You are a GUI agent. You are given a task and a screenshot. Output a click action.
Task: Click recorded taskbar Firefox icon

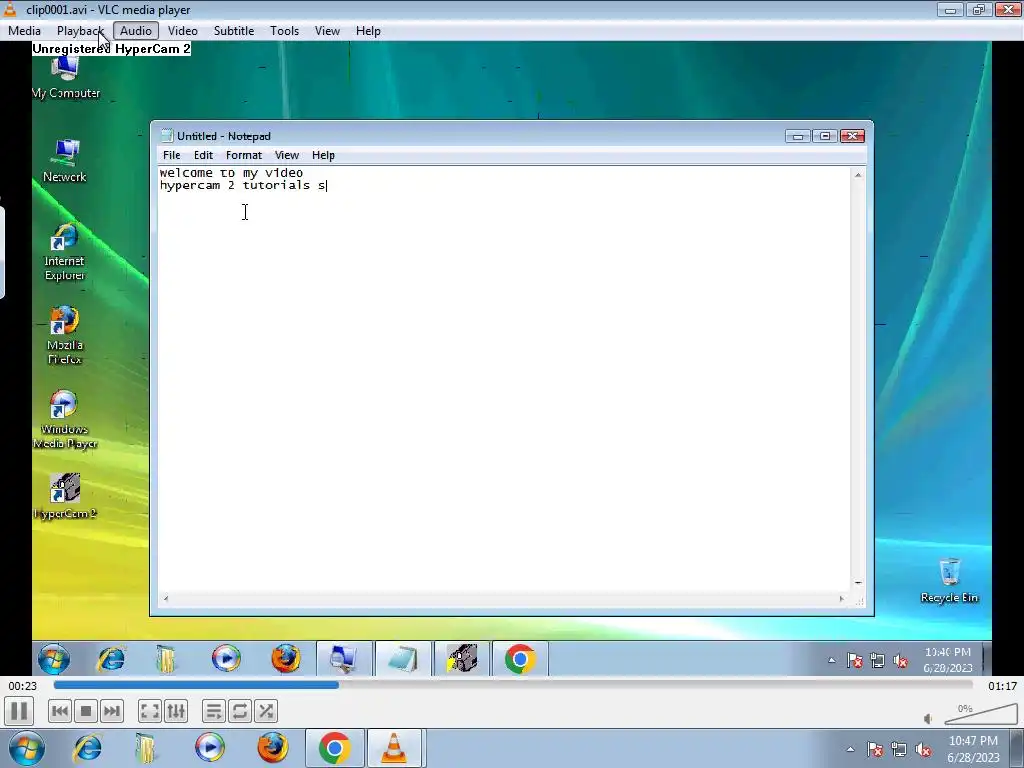(285, 658)
